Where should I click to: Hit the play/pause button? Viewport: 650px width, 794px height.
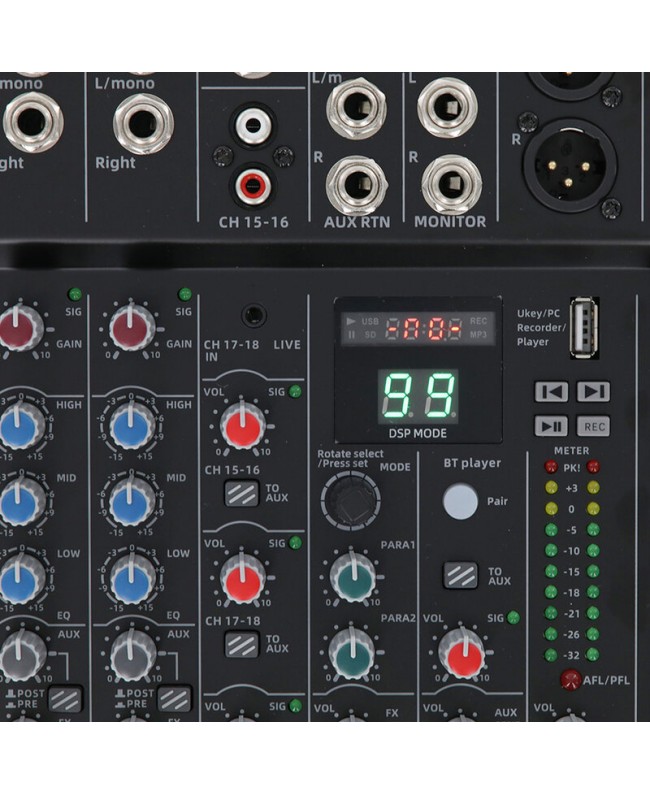pyautogui.click(x=551, y=426)
